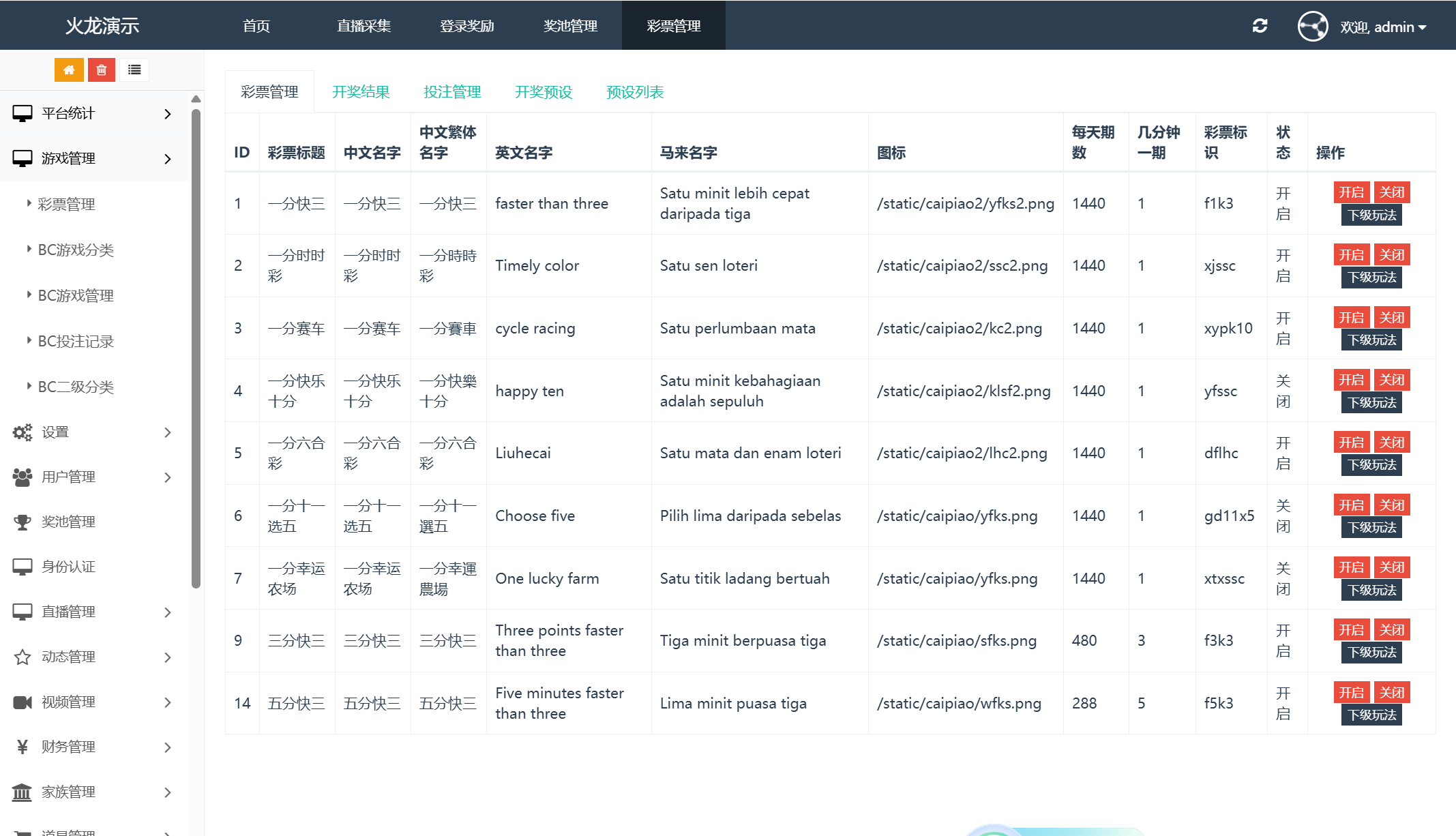
Task: Click the list view icon button
Action: [134, 70]
